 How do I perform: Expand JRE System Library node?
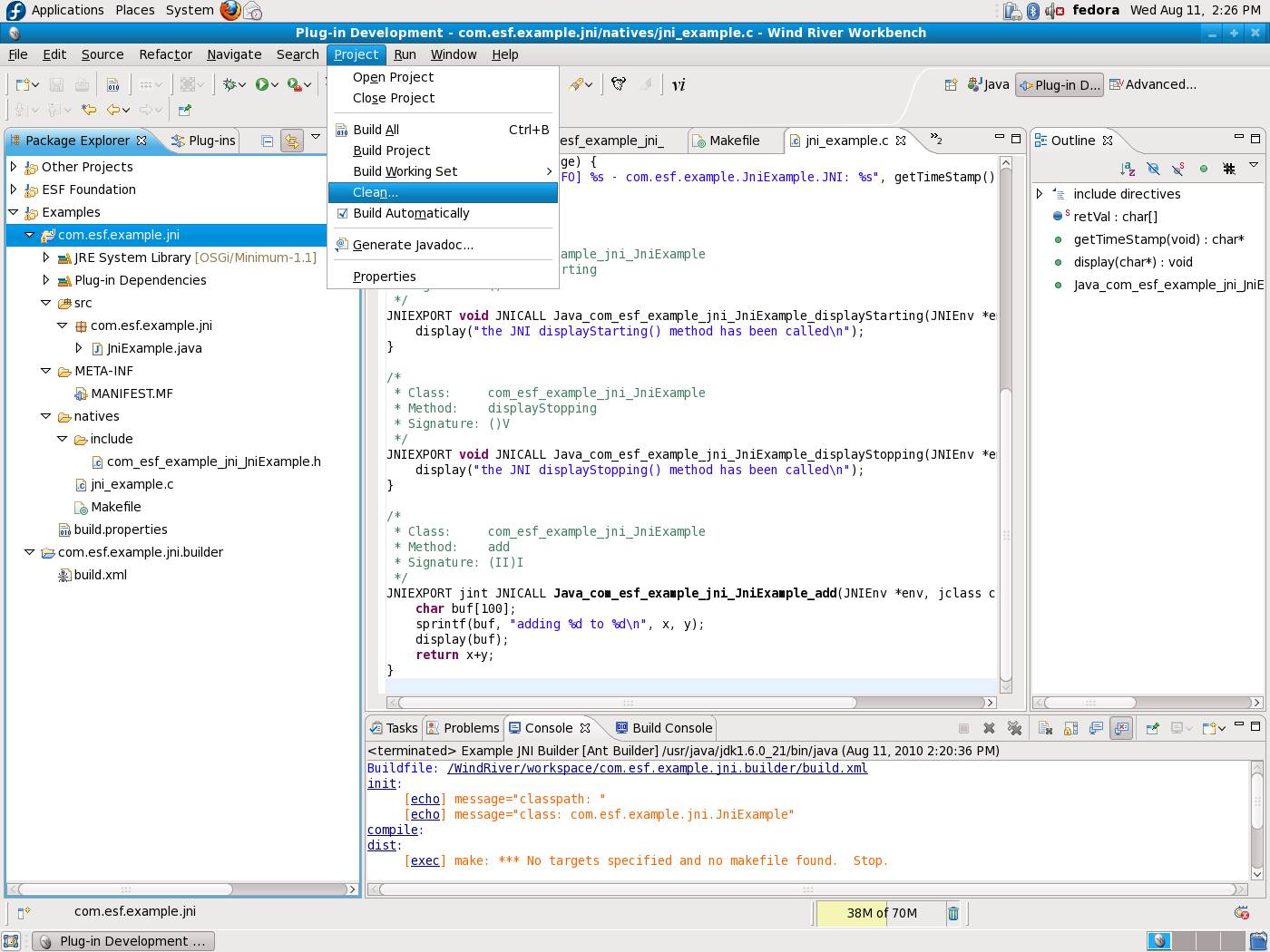[x=46, y=257]
